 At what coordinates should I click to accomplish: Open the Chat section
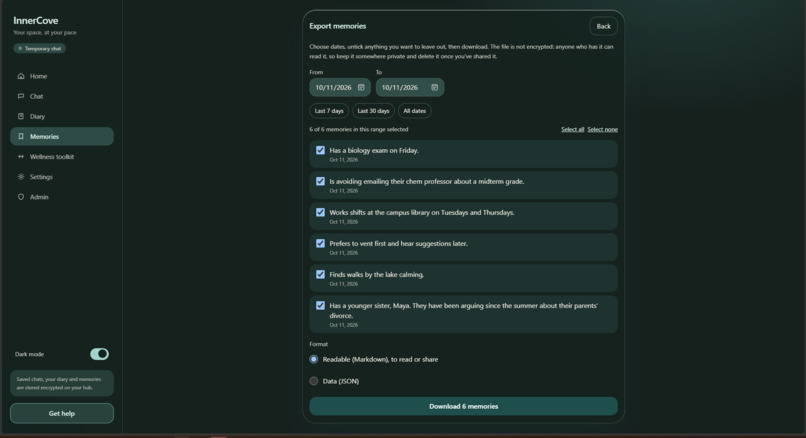point(62,96)
